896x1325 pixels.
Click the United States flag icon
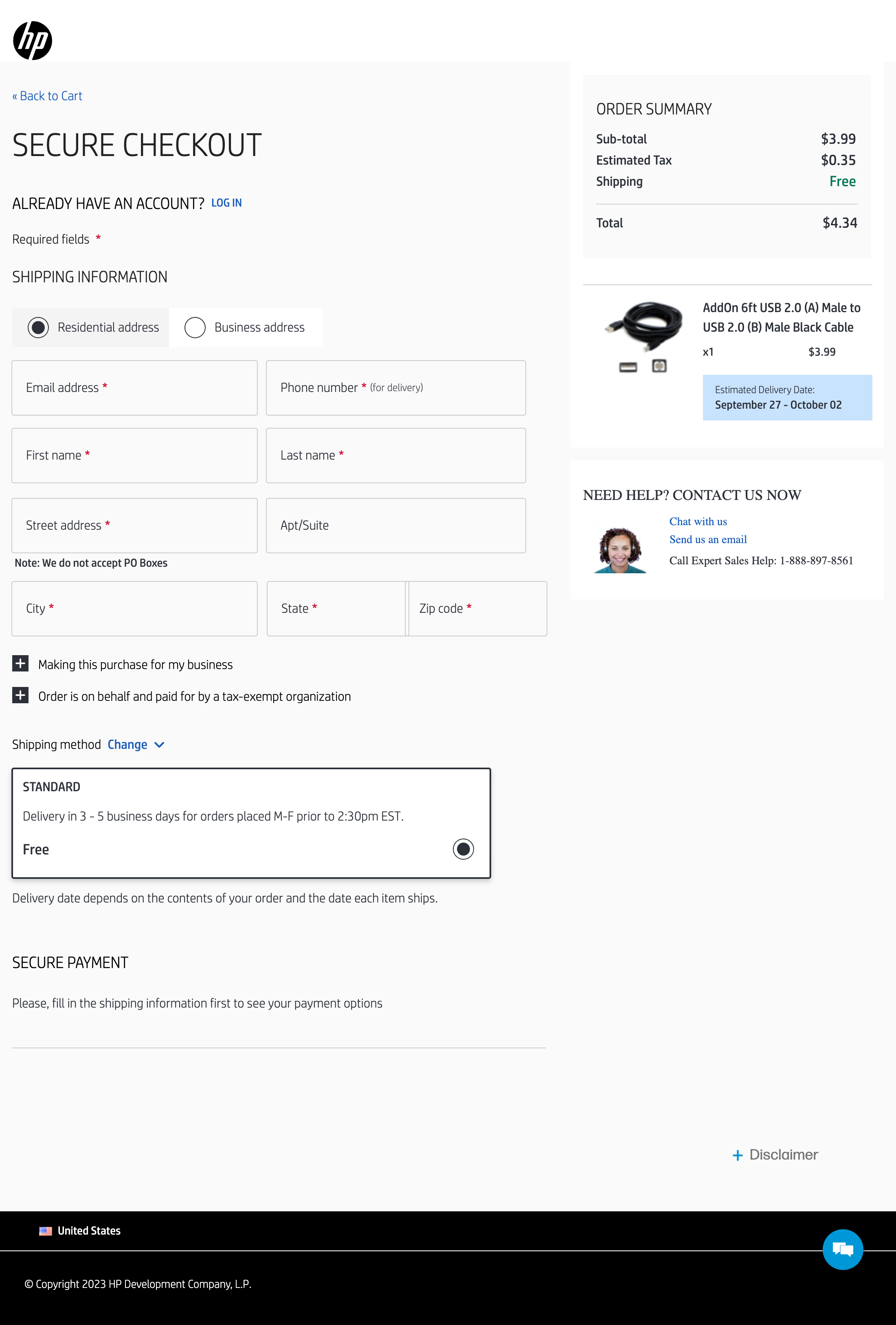[45, 1230]
